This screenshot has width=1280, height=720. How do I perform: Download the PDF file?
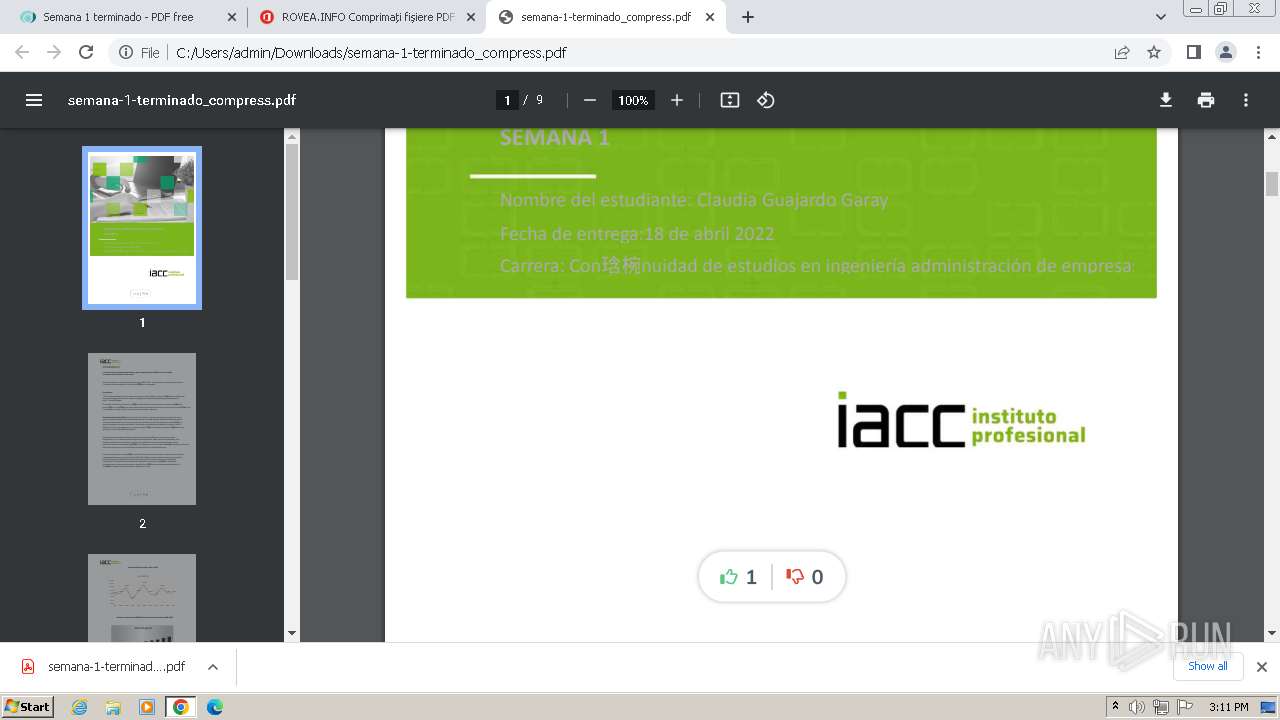[1166, 100]
